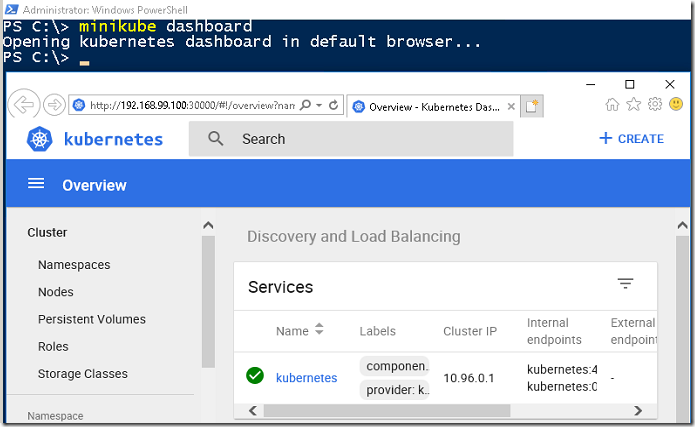Open address bar autocomplete dropdown arrow
The image size is (695, 427).
point(319,106)
